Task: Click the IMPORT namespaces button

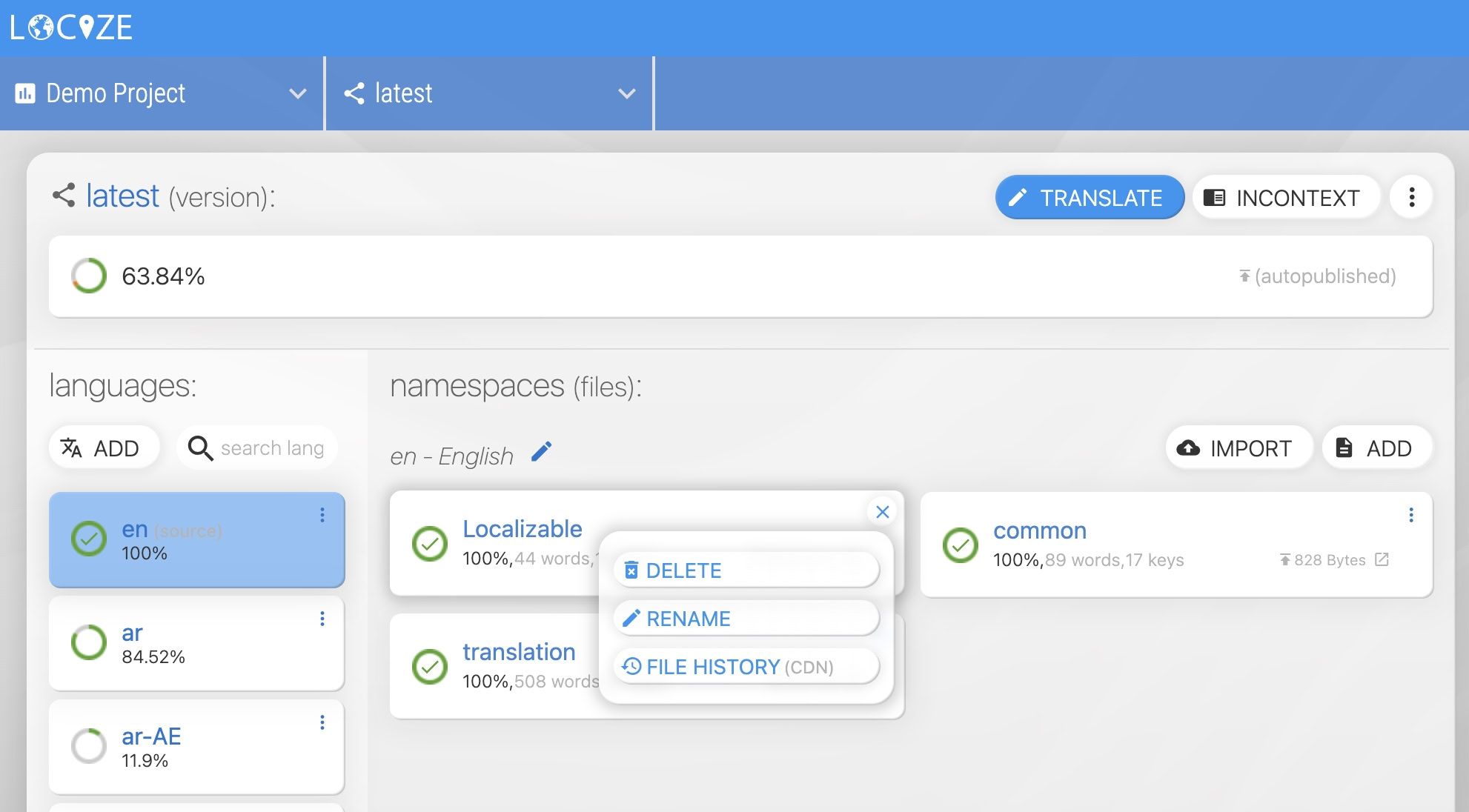Action: pyautogui.click(x=1238, y=447)
